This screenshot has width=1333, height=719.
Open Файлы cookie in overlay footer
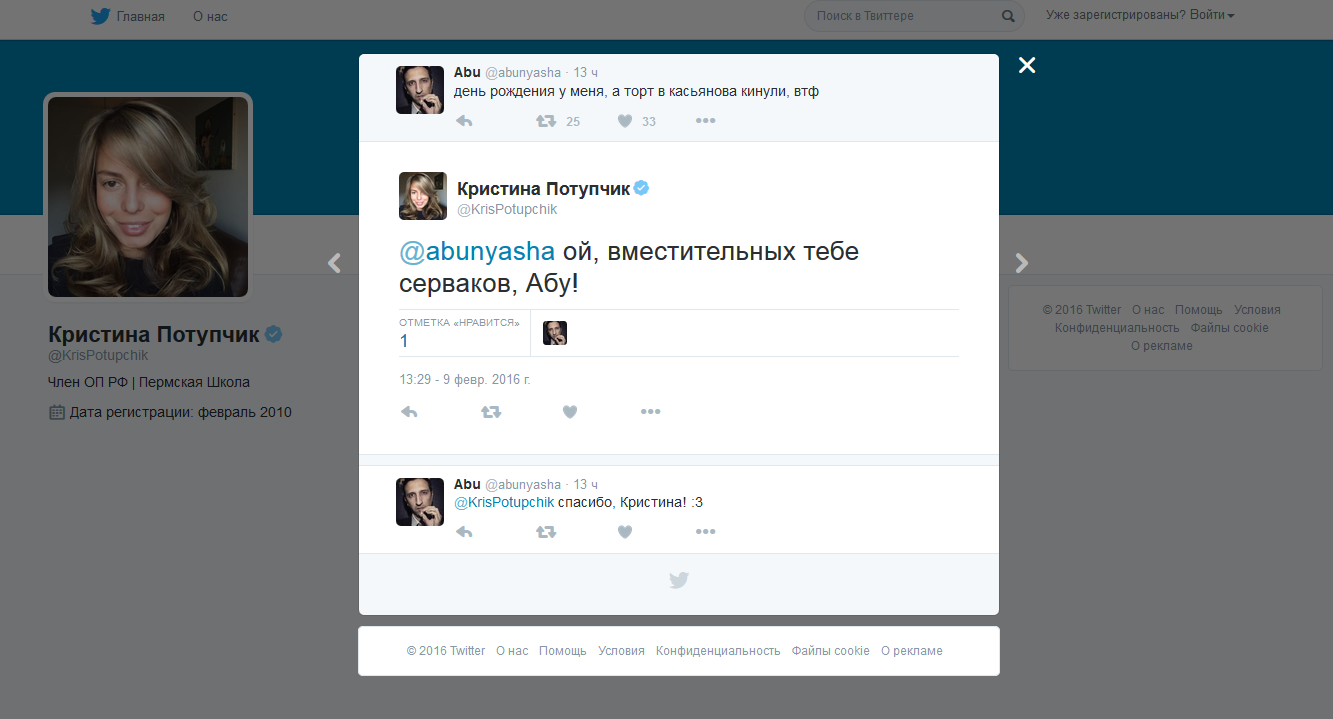831,651
